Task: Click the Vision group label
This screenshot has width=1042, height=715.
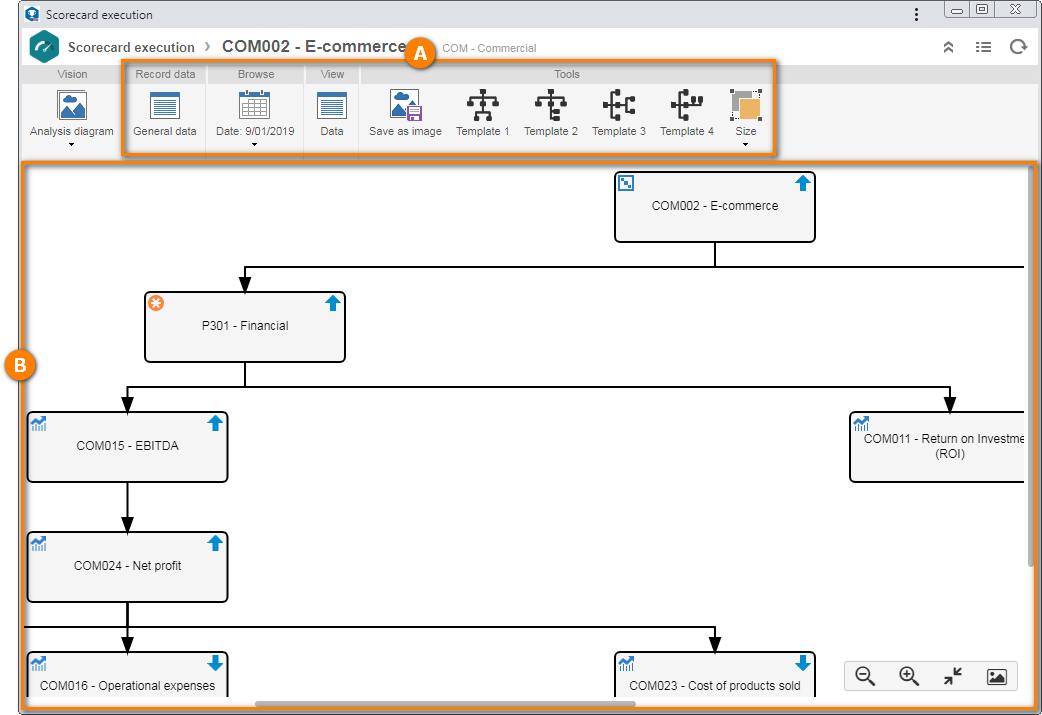Action: coord(72,74)
